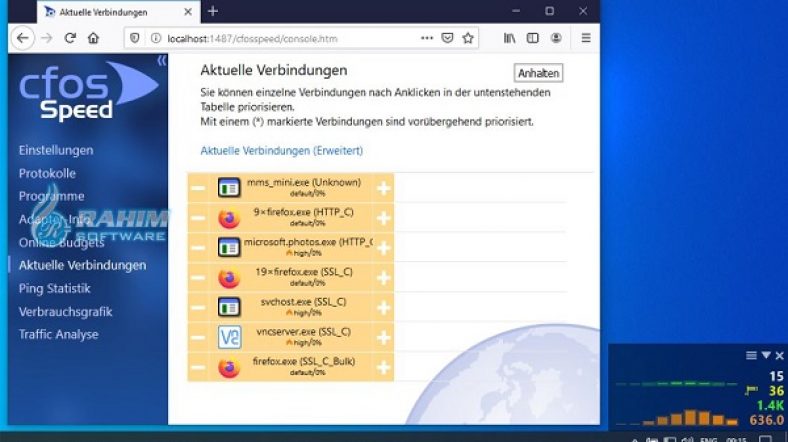Go forward in the browser

click(x=47, y=38)
